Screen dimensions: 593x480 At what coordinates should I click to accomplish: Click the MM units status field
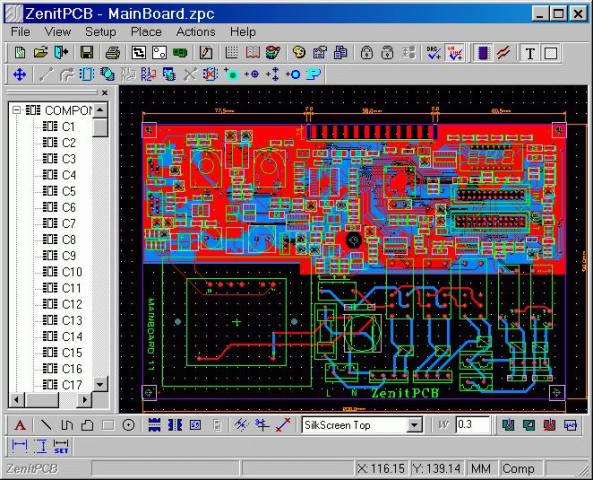[481, 469]
